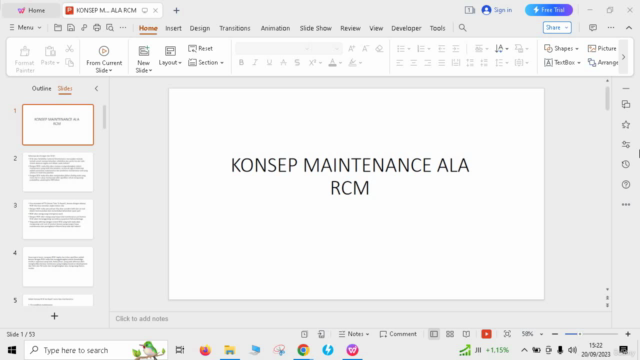Screen dimensions: 640x360
Task: Add a new slide with the plus button
Action: (54, 316)
